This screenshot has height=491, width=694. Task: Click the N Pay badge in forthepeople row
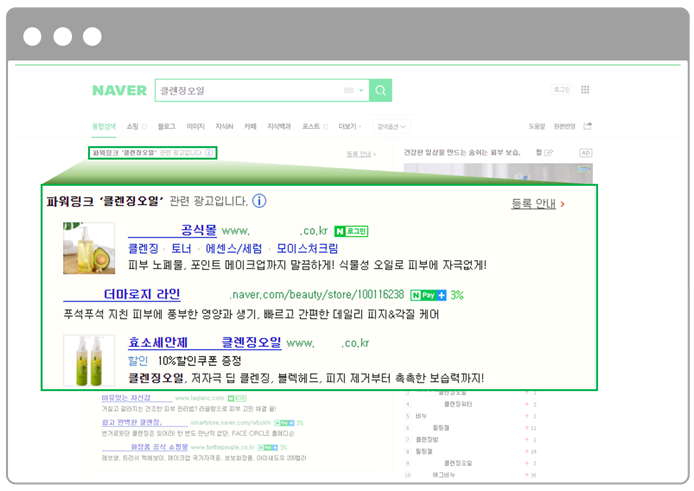(268, 447)
